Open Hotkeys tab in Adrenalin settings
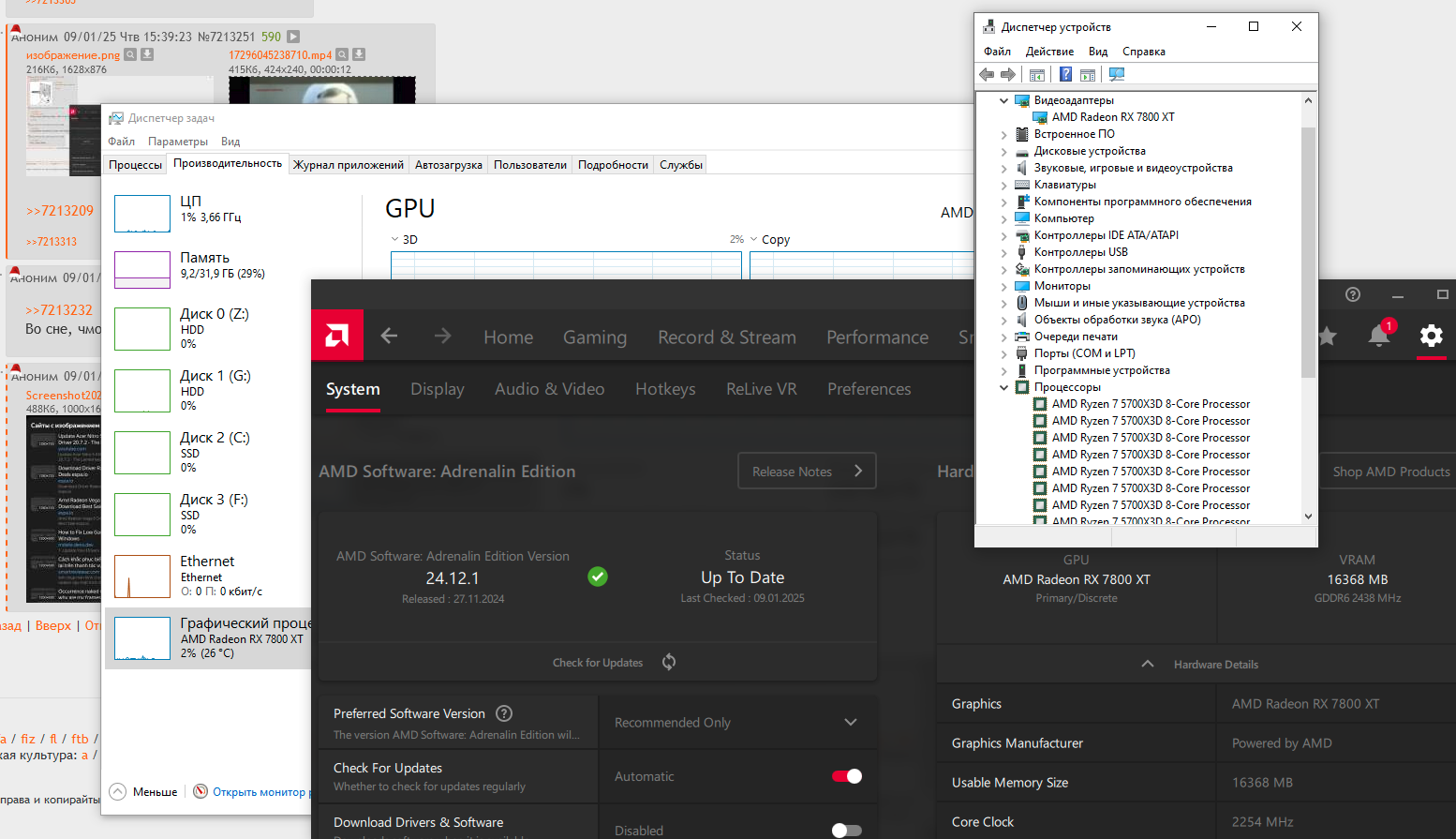 click(665, 389)
